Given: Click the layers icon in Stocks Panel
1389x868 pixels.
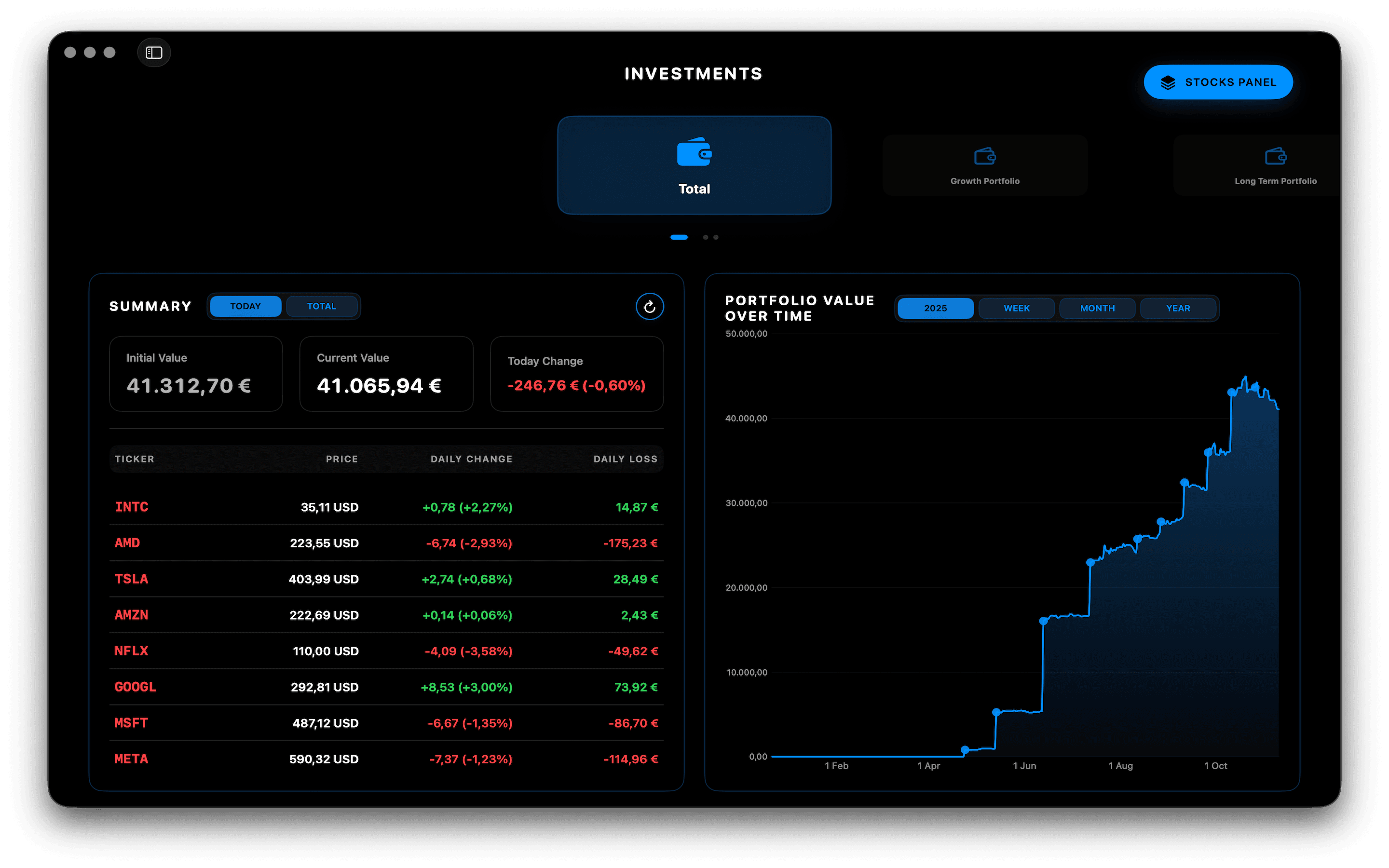Looking at the screenshot, I should coord(1168,82).
